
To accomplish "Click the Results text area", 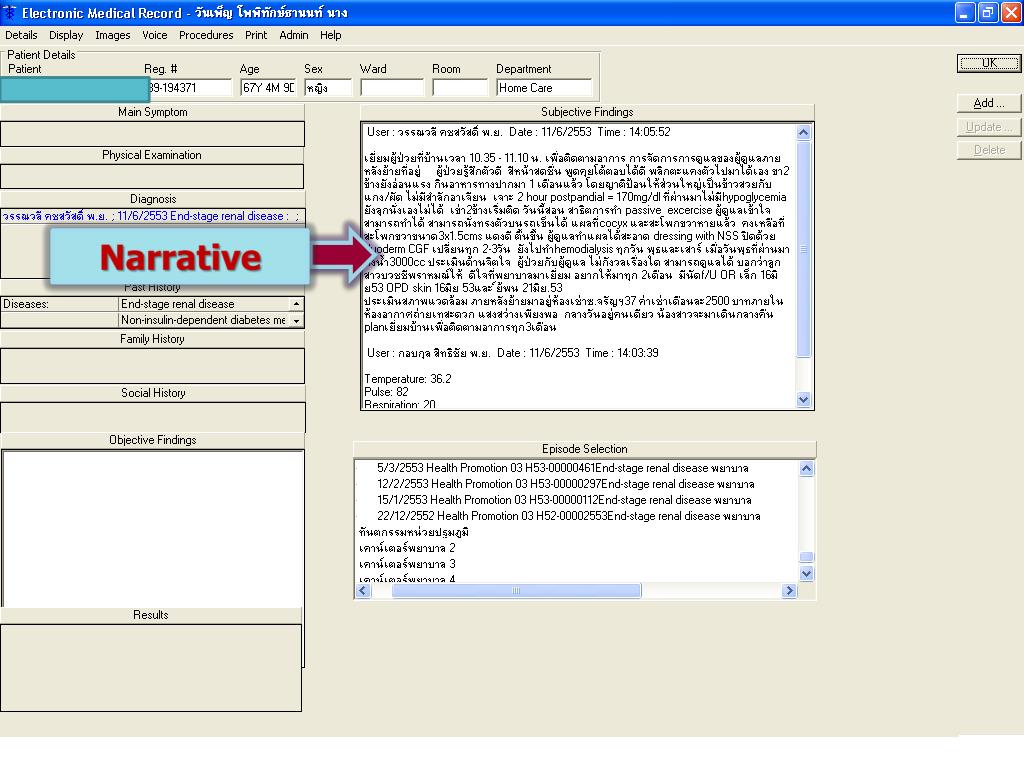I will 151,667.
